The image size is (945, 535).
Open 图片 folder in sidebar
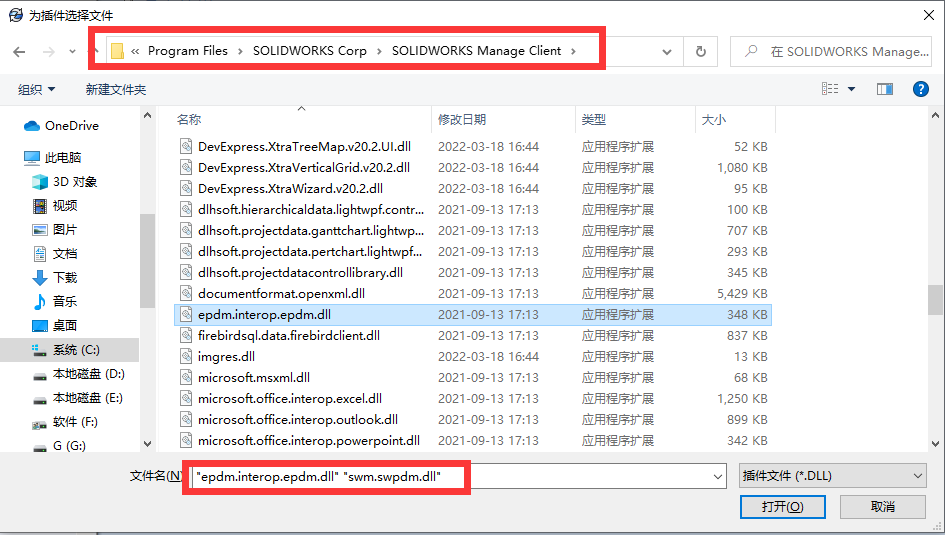(x=55, y=230)
